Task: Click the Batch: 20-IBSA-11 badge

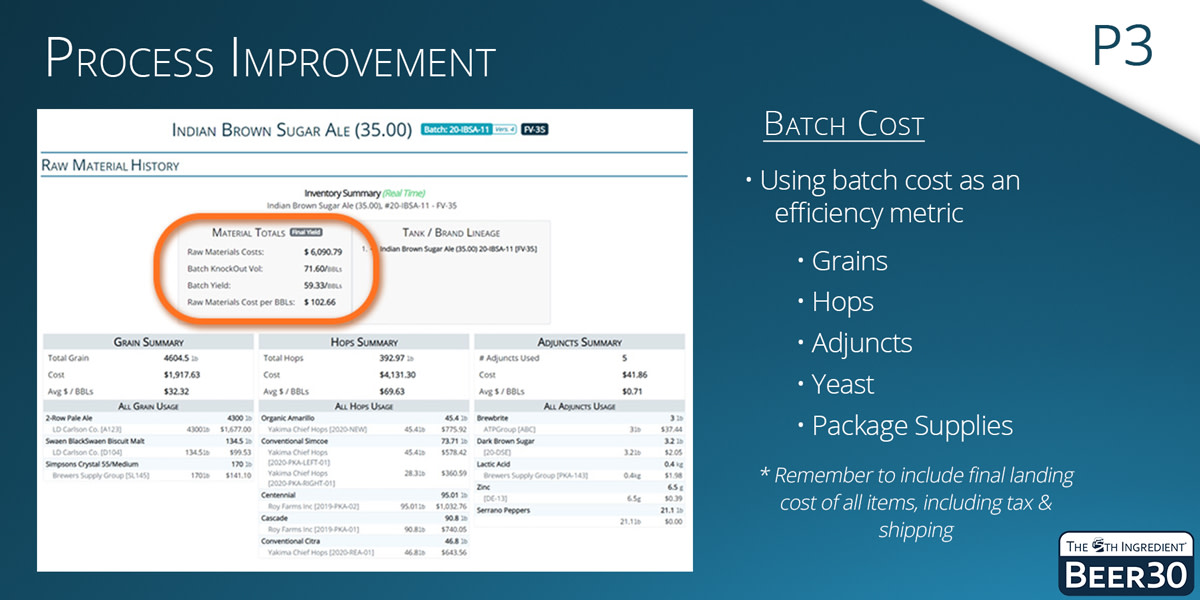Action: tap(457, 129)
